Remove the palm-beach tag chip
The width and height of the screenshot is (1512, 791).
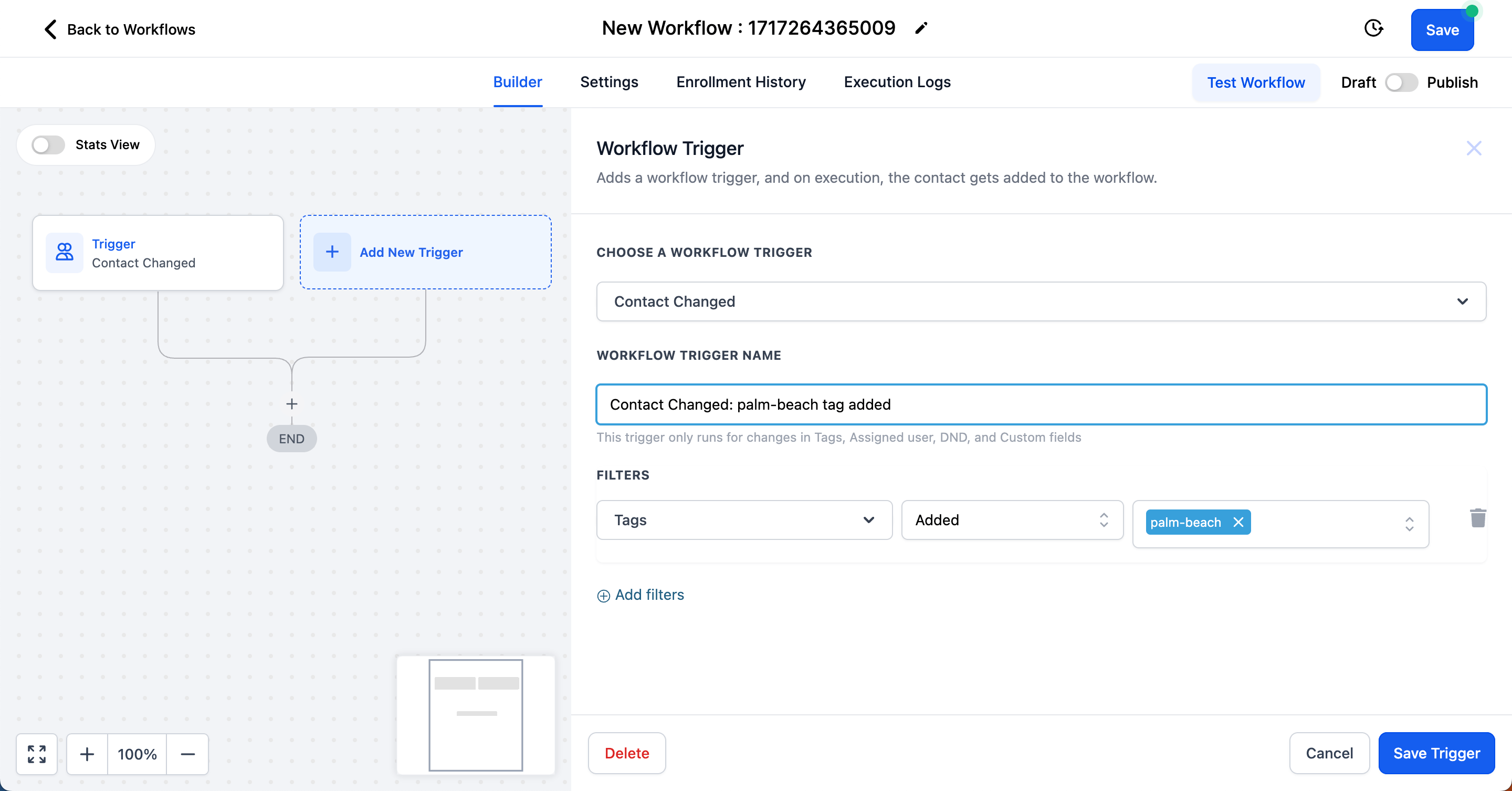(x=1238, y=522)
